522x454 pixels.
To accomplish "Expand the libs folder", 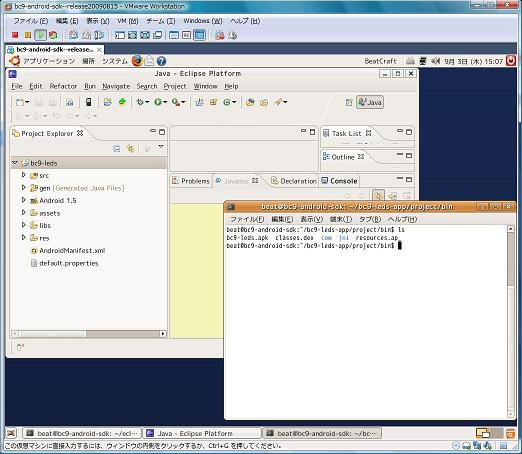I will 24,225.
